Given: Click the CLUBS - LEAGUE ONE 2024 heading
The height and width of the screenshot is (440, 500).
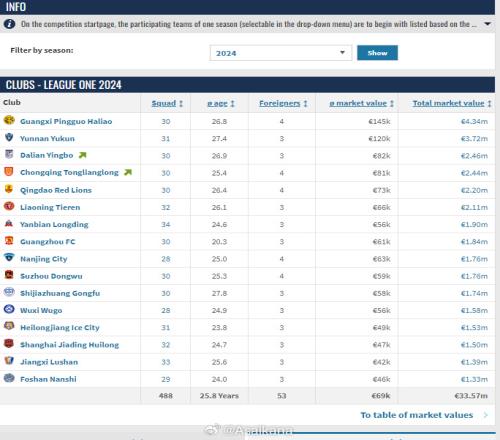Looking at the screenshot, I should click(64, 85).
